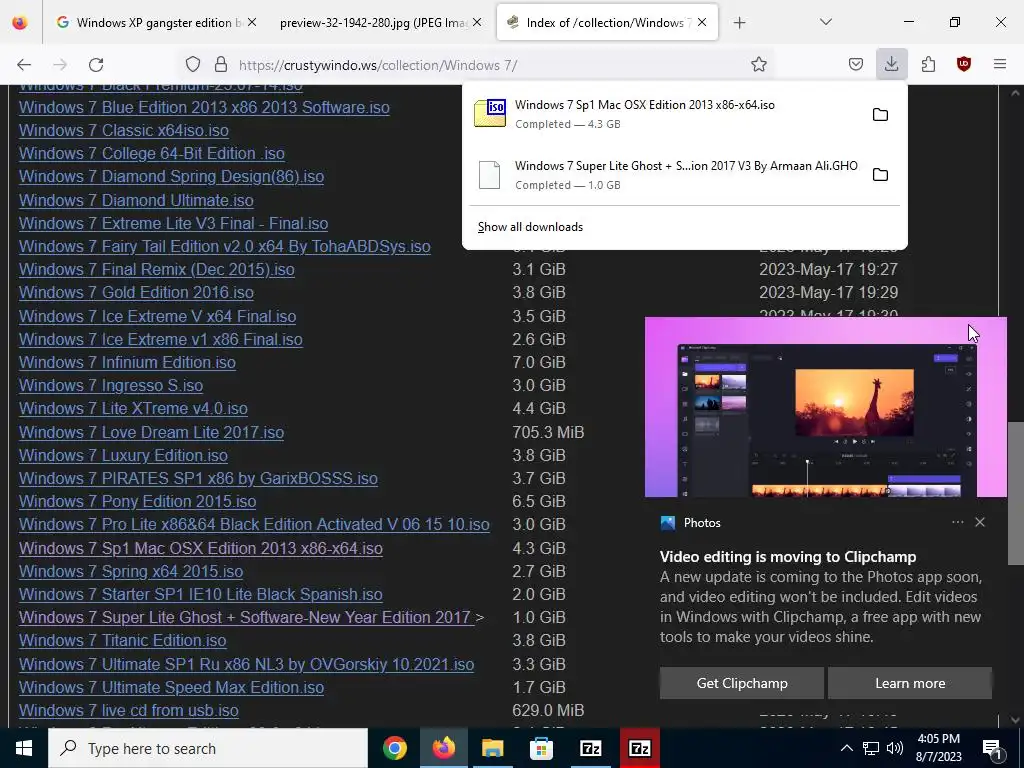Show Mac OSX Edition download in its folder

pyautogui.click(x=880, y=115)
